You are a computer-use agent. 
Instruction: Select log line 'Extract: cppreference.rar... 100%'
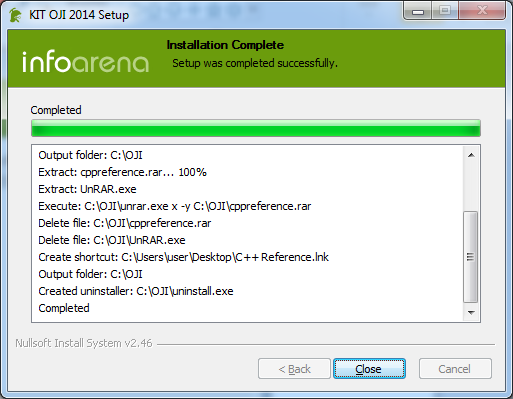coord(122,172)
